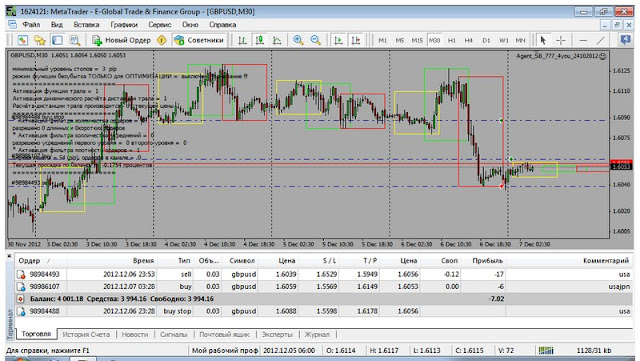Switch to the Почтовый ящик tab

click(224, 334)
